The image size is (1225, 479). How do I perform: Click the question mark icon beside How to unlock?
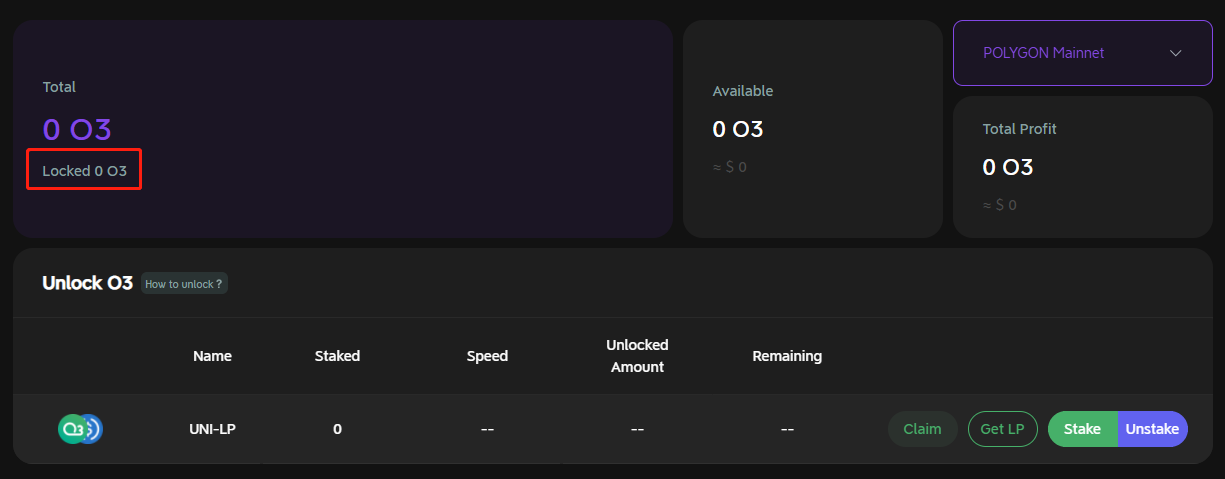click(219, 284)
